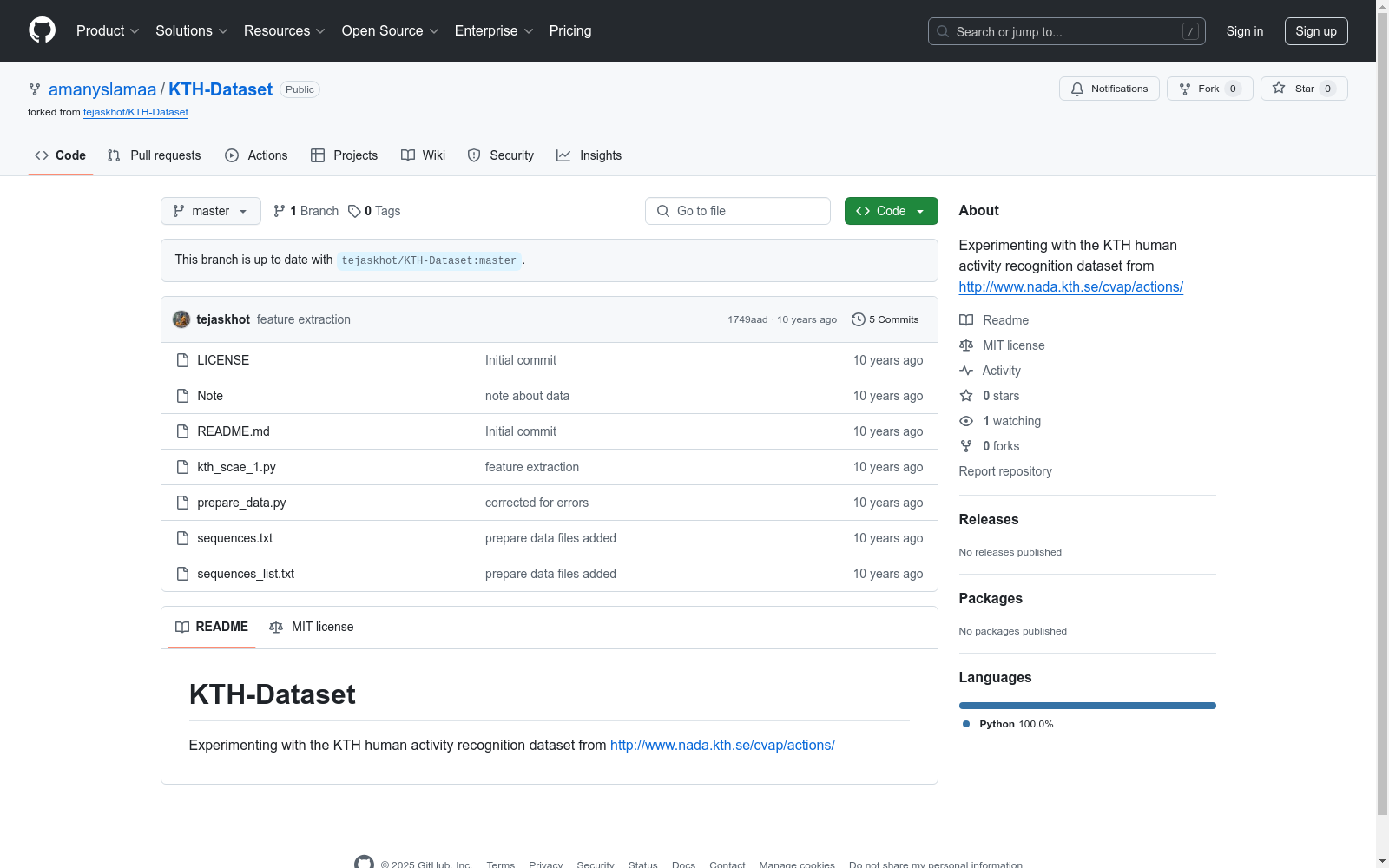Select the MIT license tab in file viewer
The height and width of the screenshot is (868, 1389).
pyautogui.click(x=312, y=627)
